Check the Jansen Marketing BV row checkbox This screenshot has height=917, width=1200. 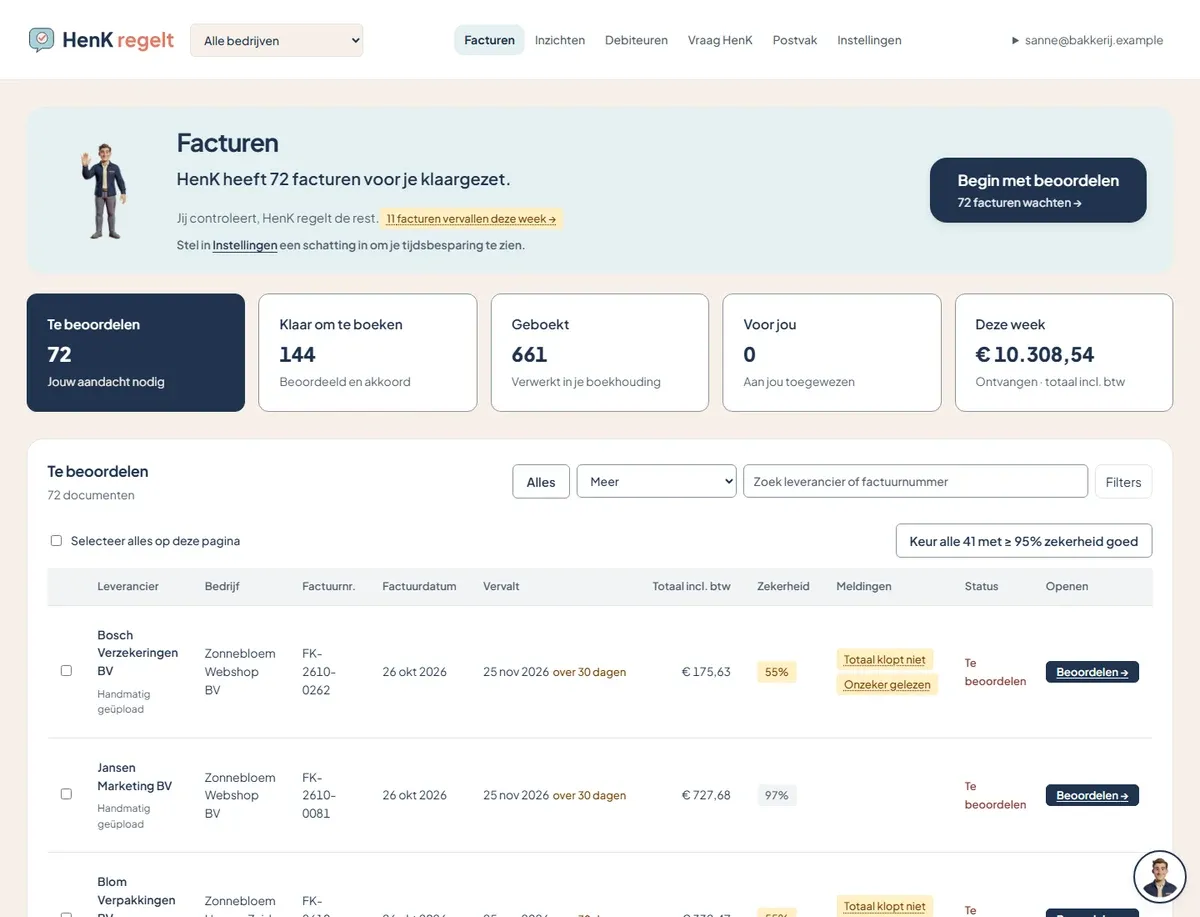(66, 794)
